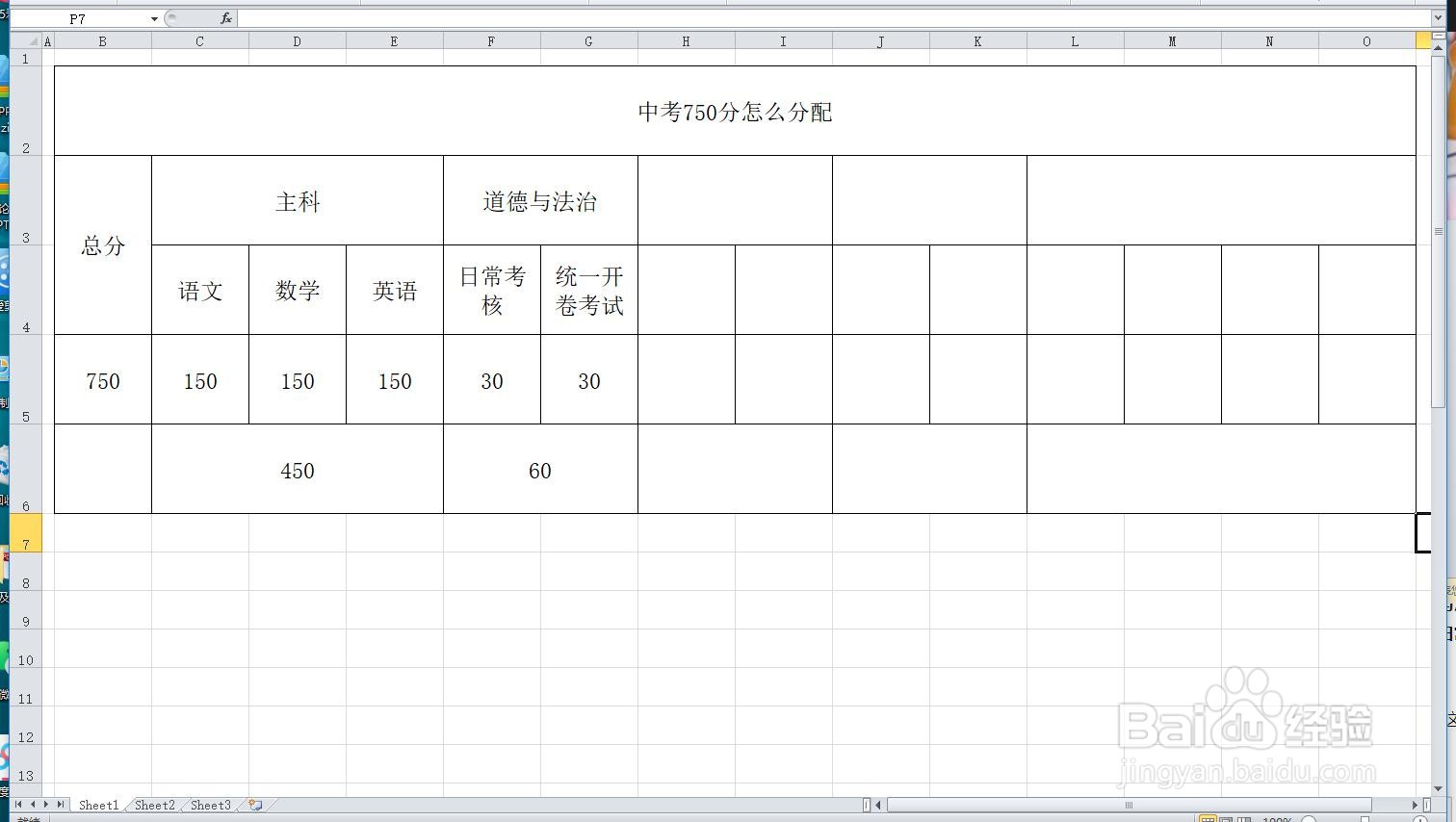
Task: Select row 3 header
Action: pos(26,200)
